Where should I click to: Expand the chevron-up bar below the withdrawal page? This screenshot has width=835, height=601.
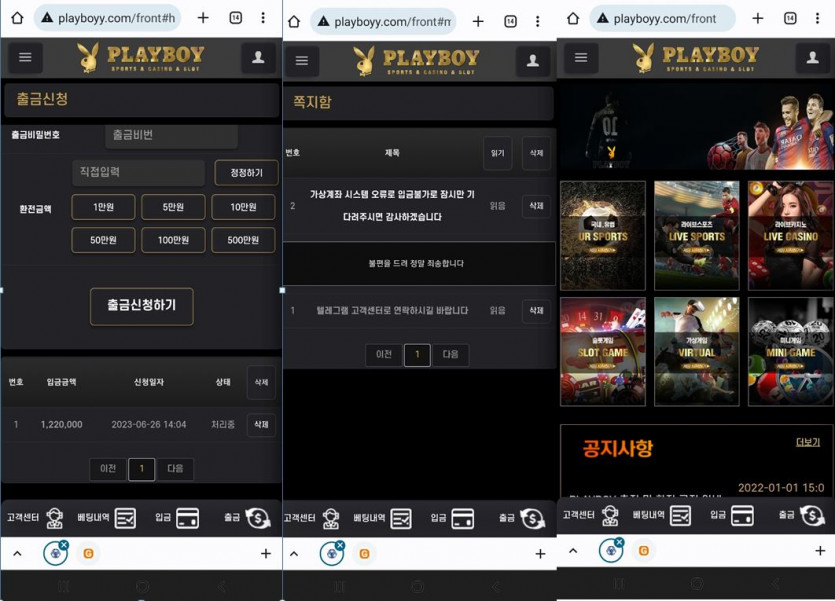(x=17, y=553)
